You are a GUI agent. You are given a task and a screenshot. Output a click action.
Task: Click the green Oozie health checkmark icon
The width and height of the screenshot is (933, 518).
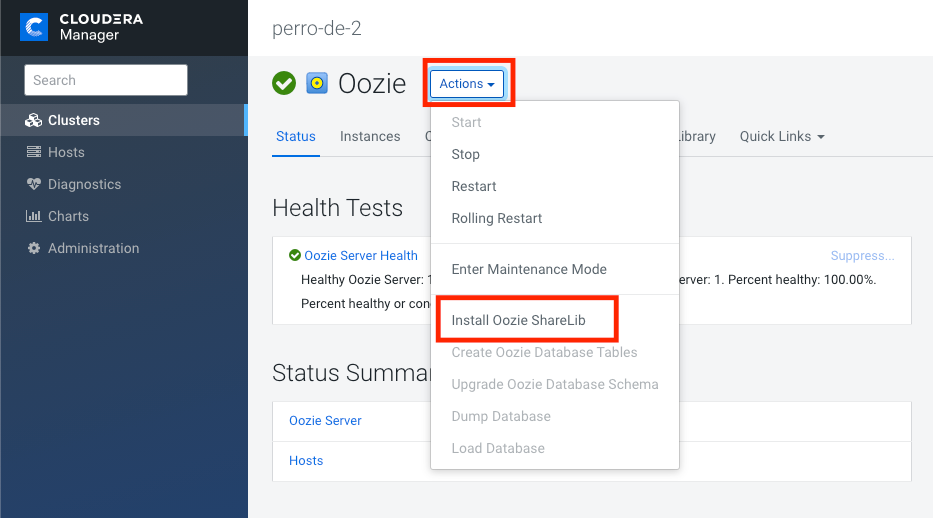[284, 83]
